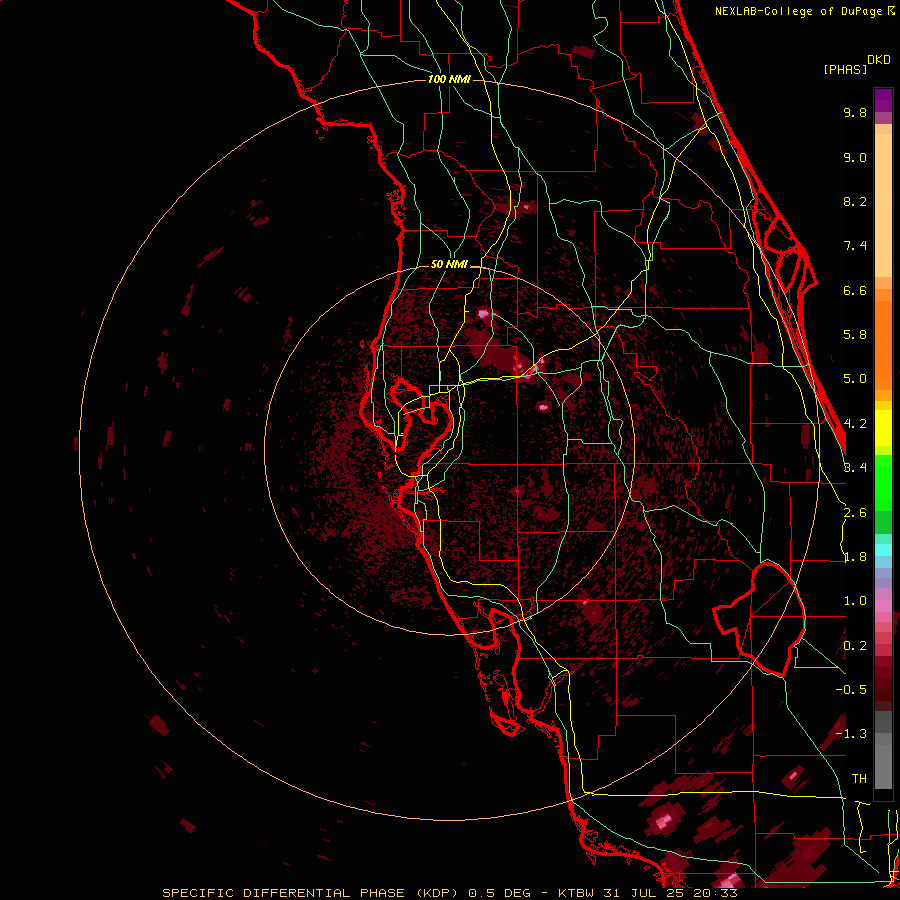
Task: Click the NEXLAB-College of DuPage label
Action: 800,11
